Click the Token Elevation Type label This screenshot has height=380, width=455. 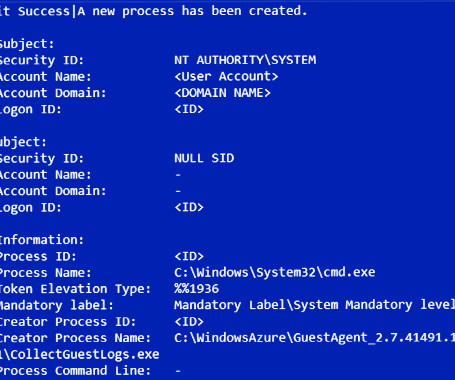(75, 289)
